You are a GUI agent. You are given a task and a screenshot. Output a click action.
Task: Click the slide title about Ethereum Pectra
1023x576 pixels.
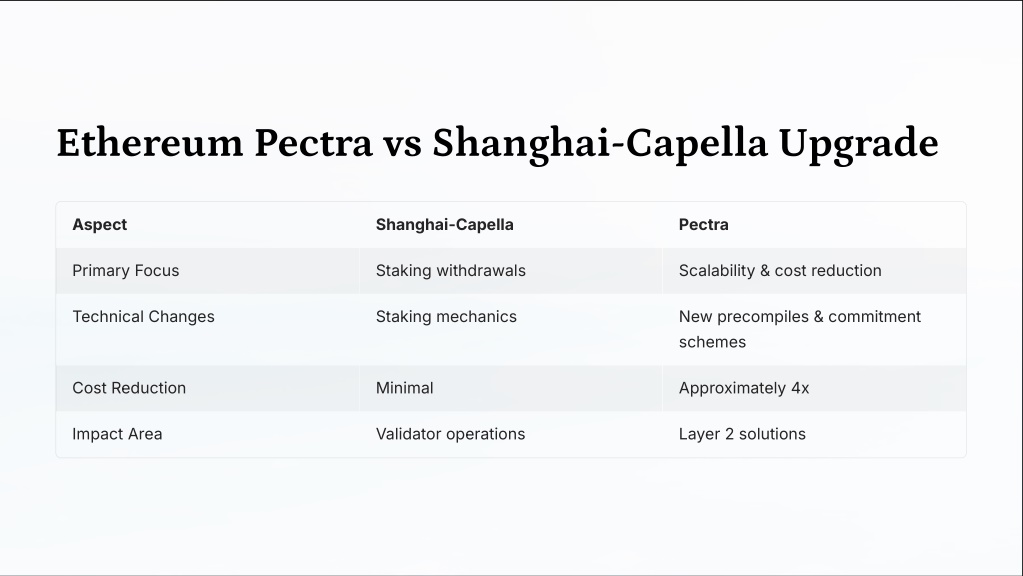pyautogui.click(x=497, y=144)
